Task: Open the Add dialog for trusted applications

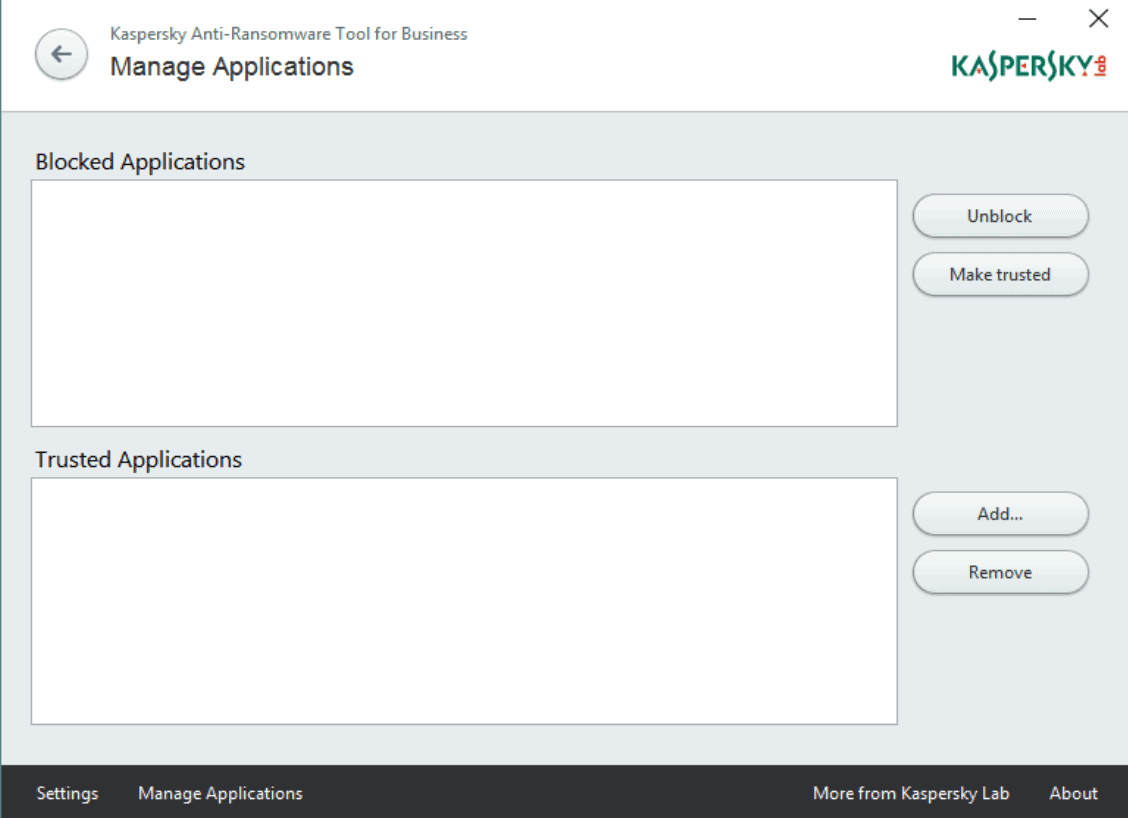Action: pos(1000,514)
